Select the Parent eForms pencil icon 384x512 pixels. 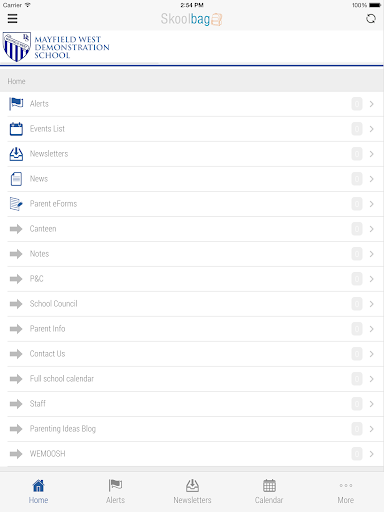click(16, 204)
